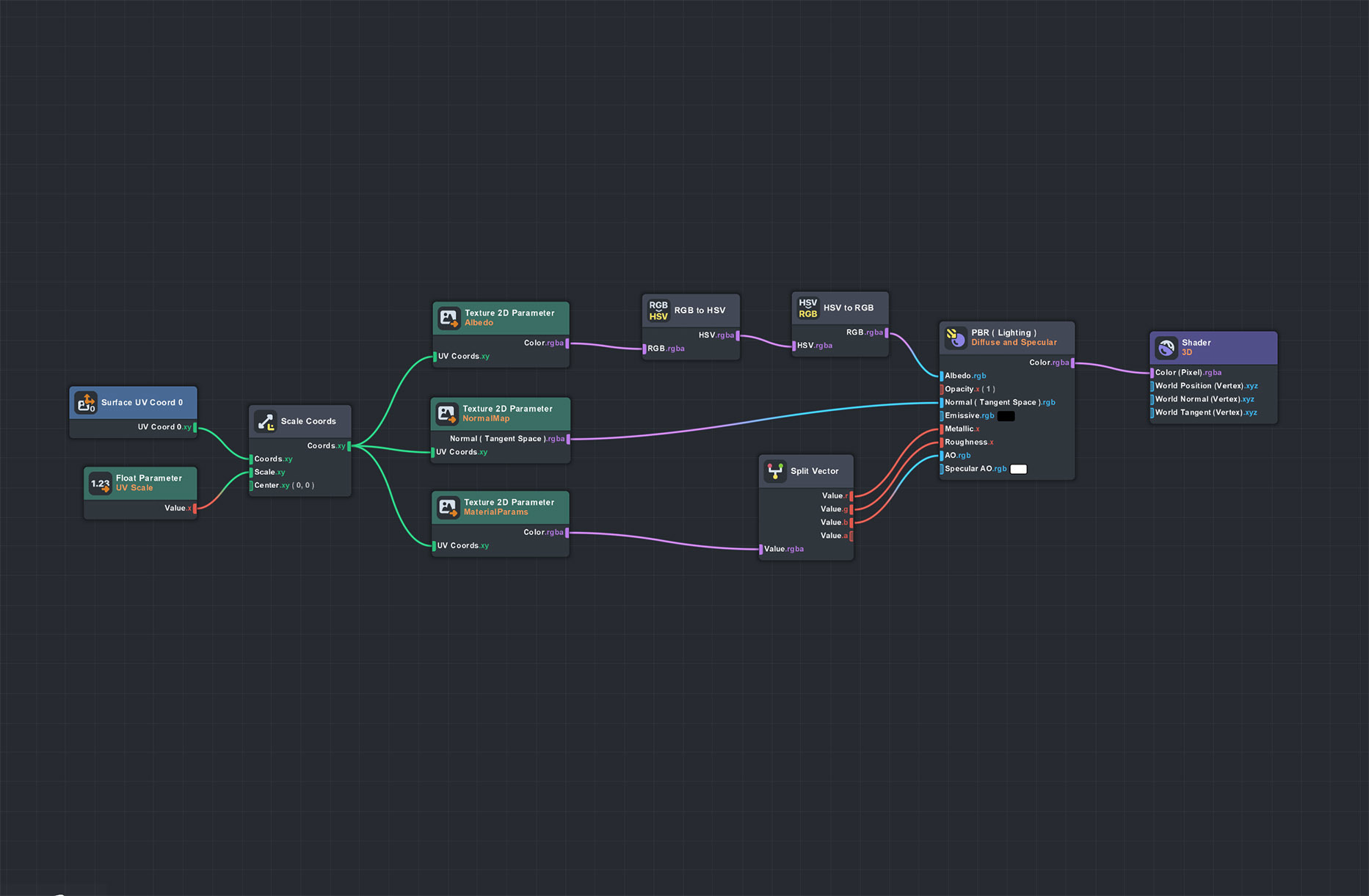
Task: Click the Albedo input port on PBR node
Action: [942, 376]
